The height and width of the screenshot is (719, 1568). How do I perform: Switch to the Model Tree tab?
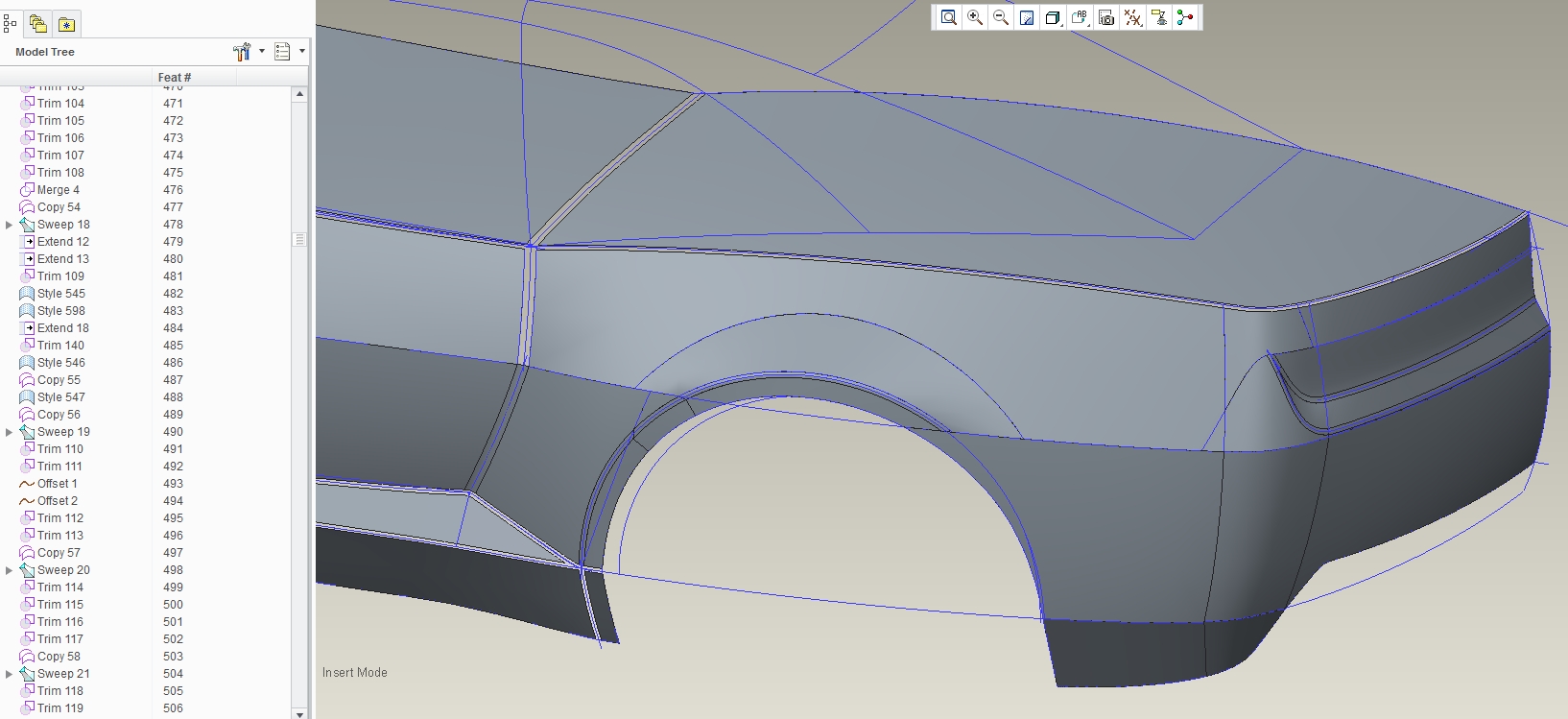(11, 23)
